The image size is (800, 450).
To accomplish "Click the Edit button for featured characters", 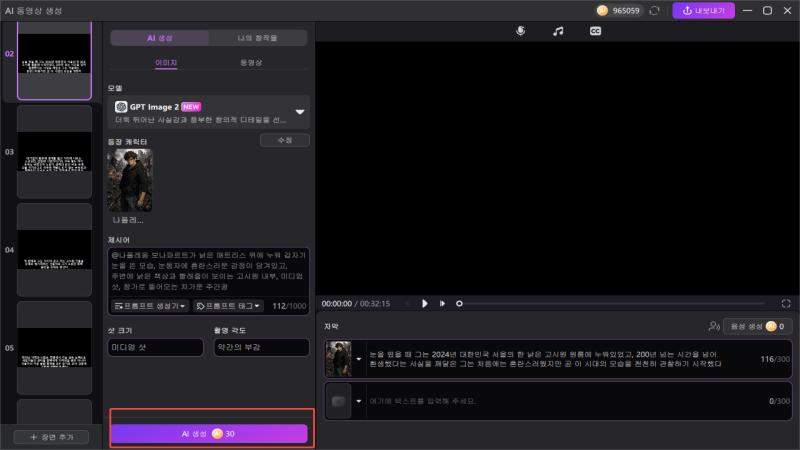I will click(285, 140).
